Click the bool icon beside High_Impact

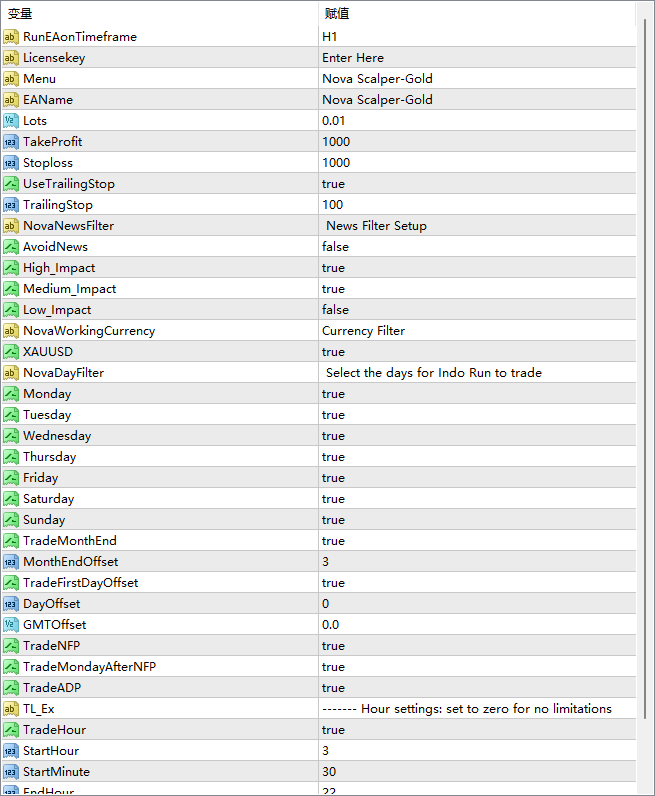[11, 268]
